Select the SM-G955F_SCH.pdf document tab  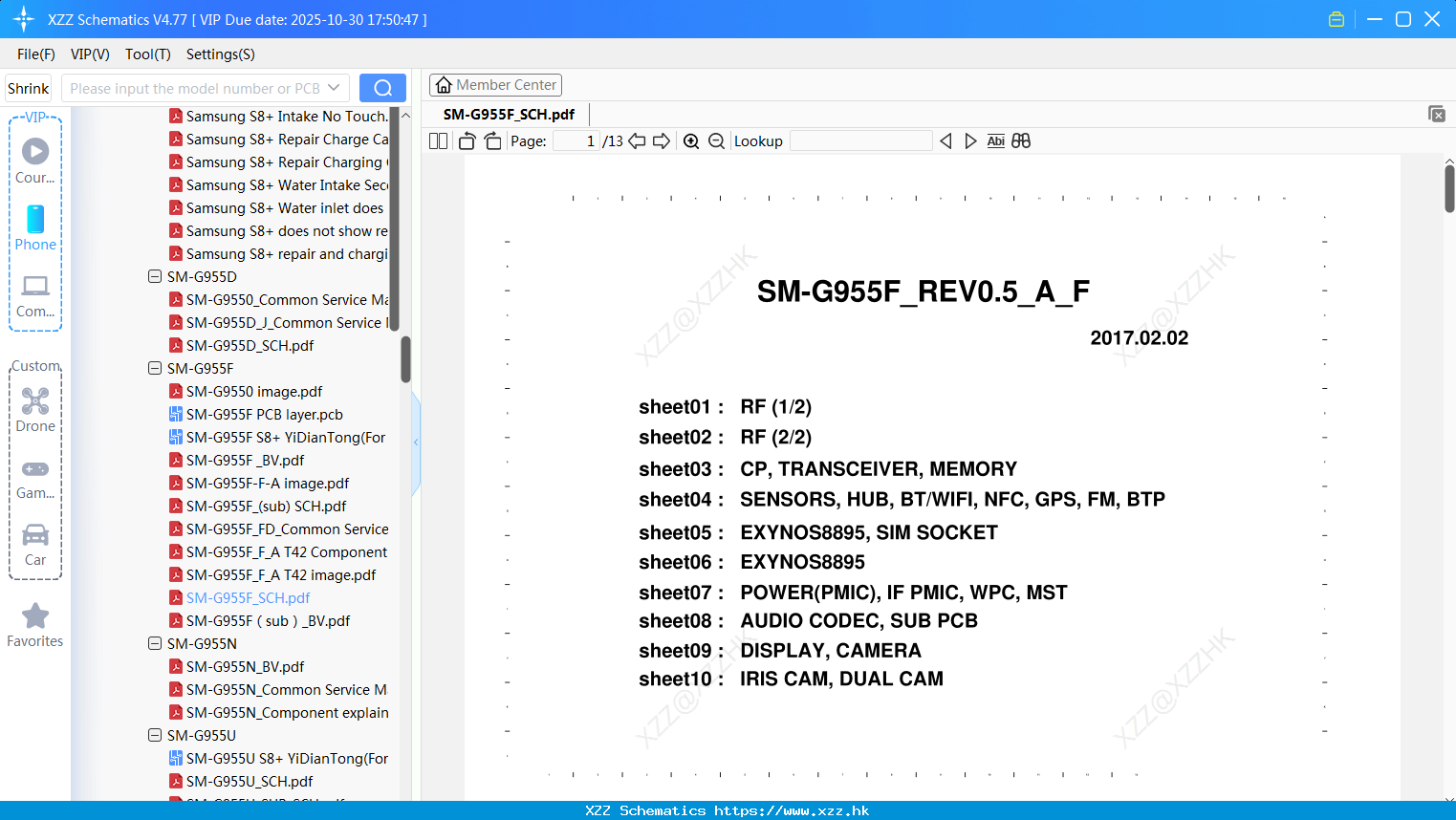509,114
